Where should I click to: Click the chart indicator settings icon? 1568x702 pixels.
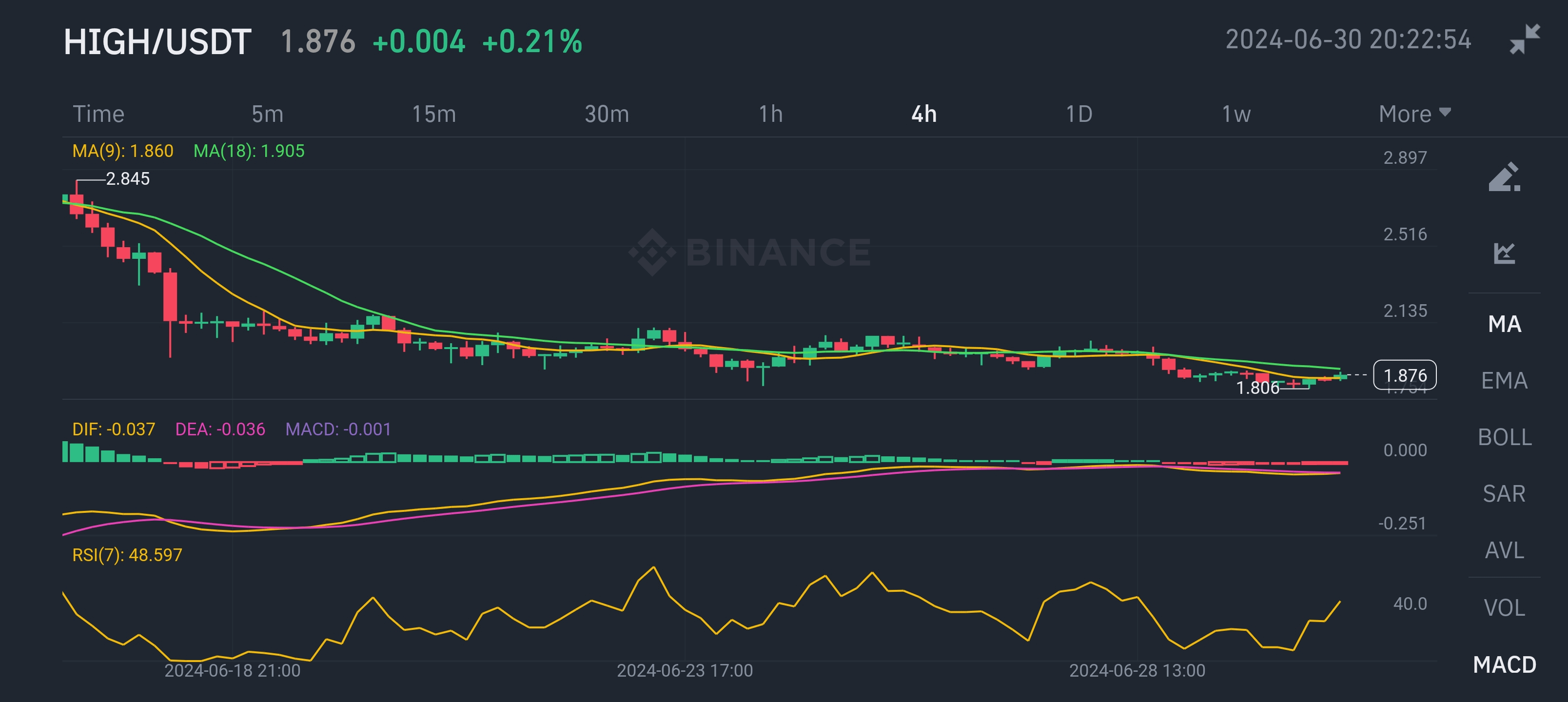coord(1504,253)
